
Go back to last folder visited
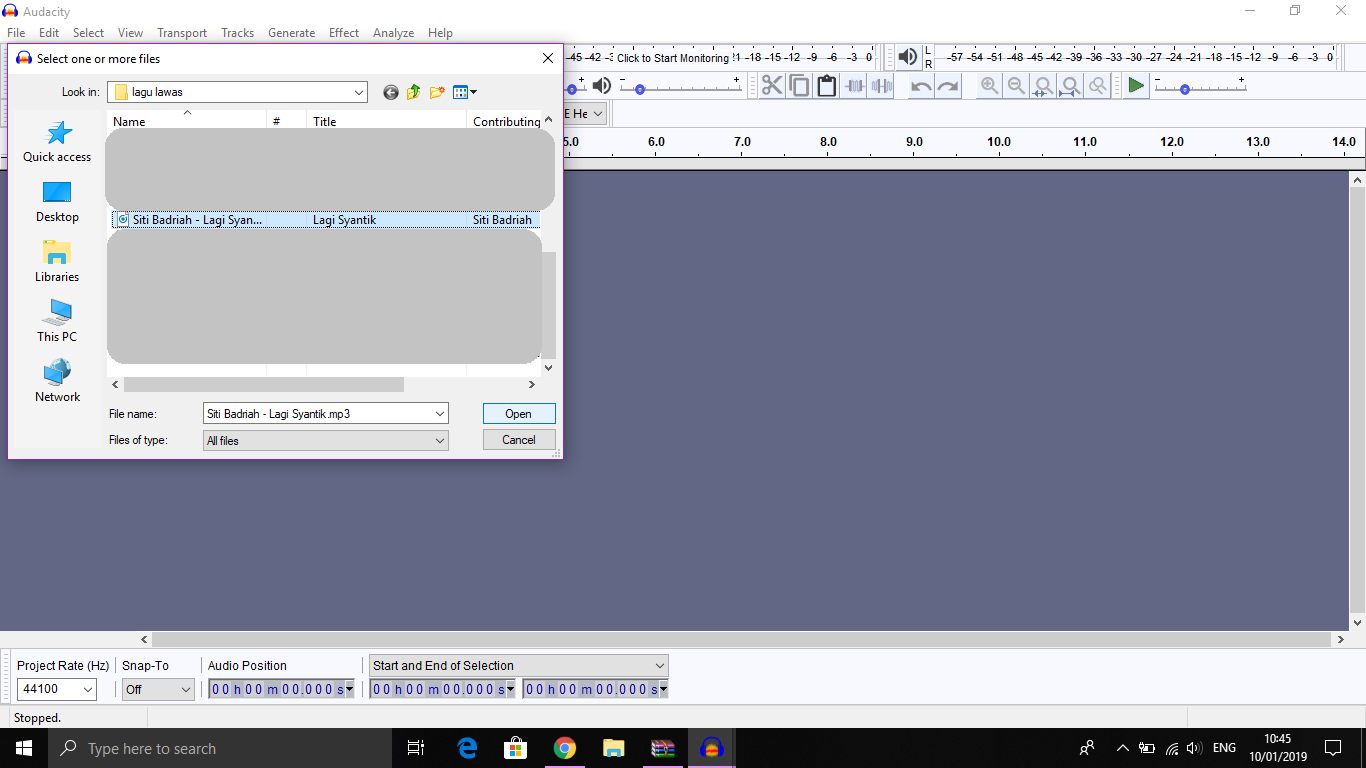390,92
